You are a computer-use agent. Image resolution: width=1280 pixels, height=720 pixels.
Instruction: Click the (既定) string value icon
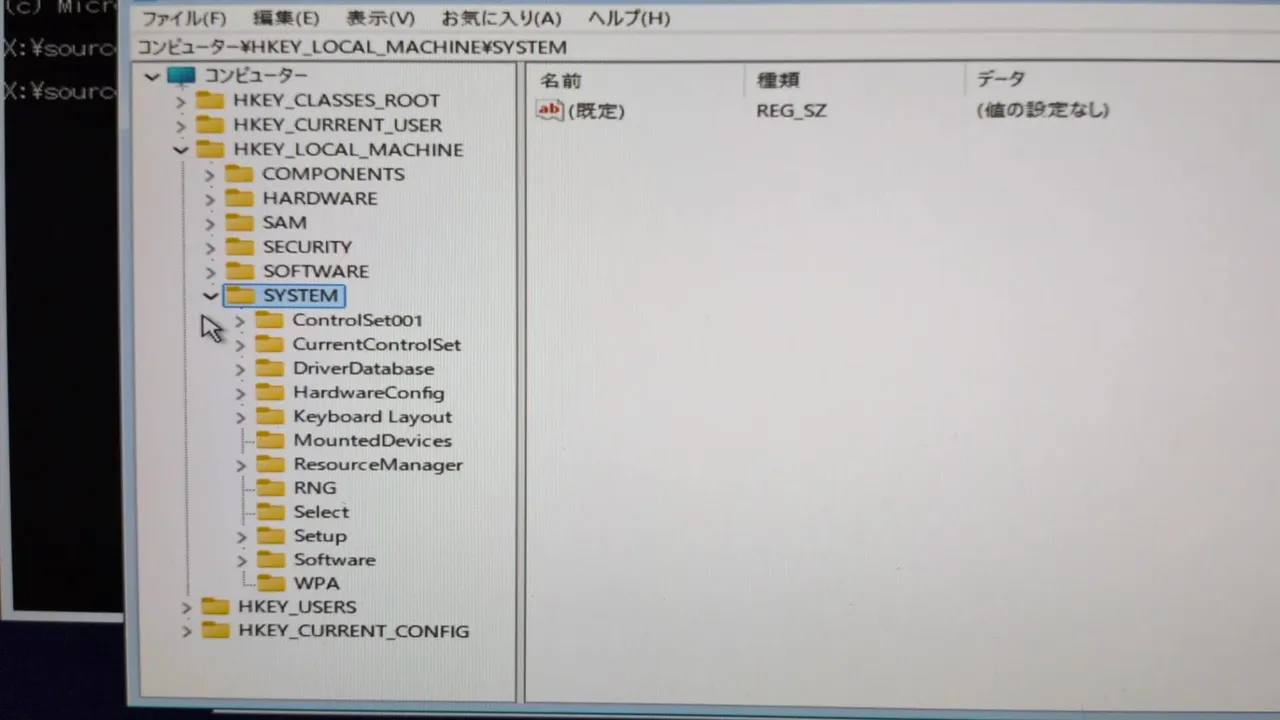pyautogui.click(x=550, y=109)
